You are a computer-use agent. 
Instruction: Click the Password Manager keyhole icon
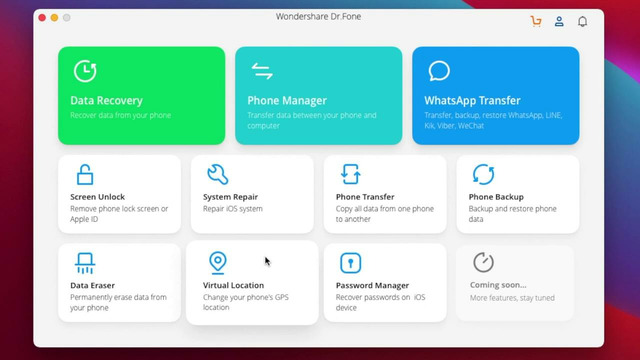[x=351, y=263]
